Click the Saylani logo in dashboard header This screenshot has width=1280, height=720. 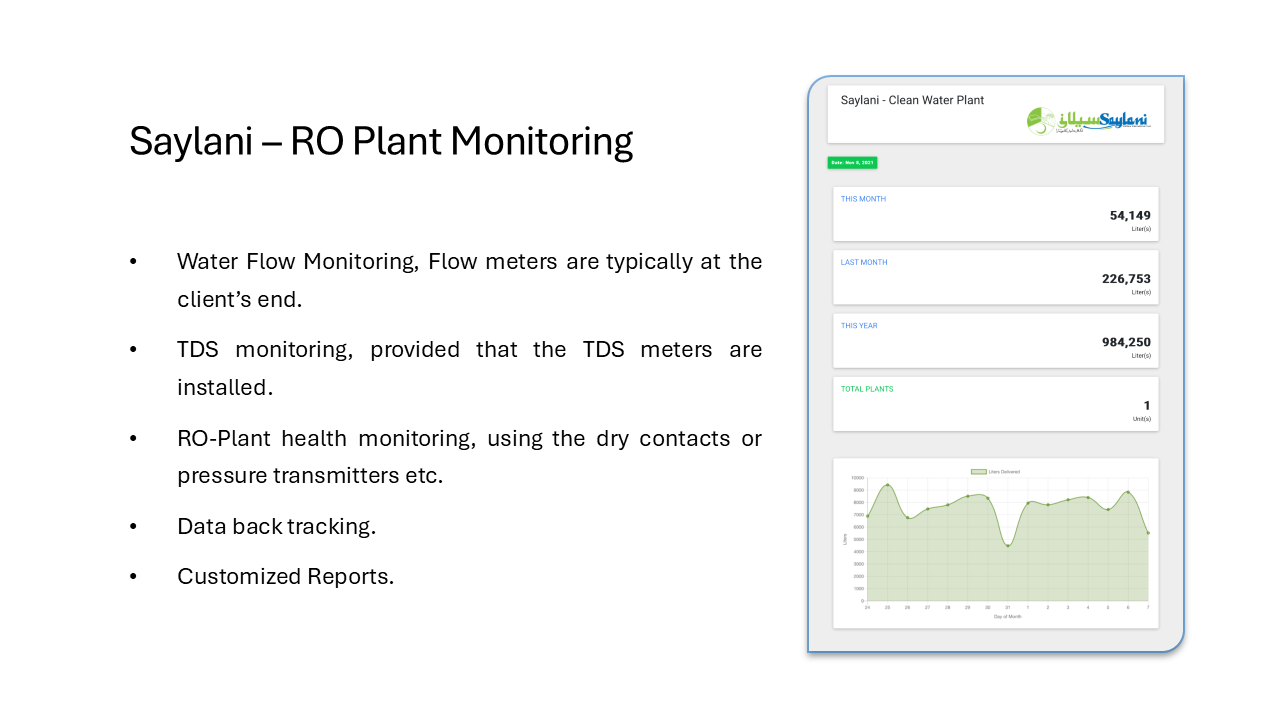(x=1089, y=121)
